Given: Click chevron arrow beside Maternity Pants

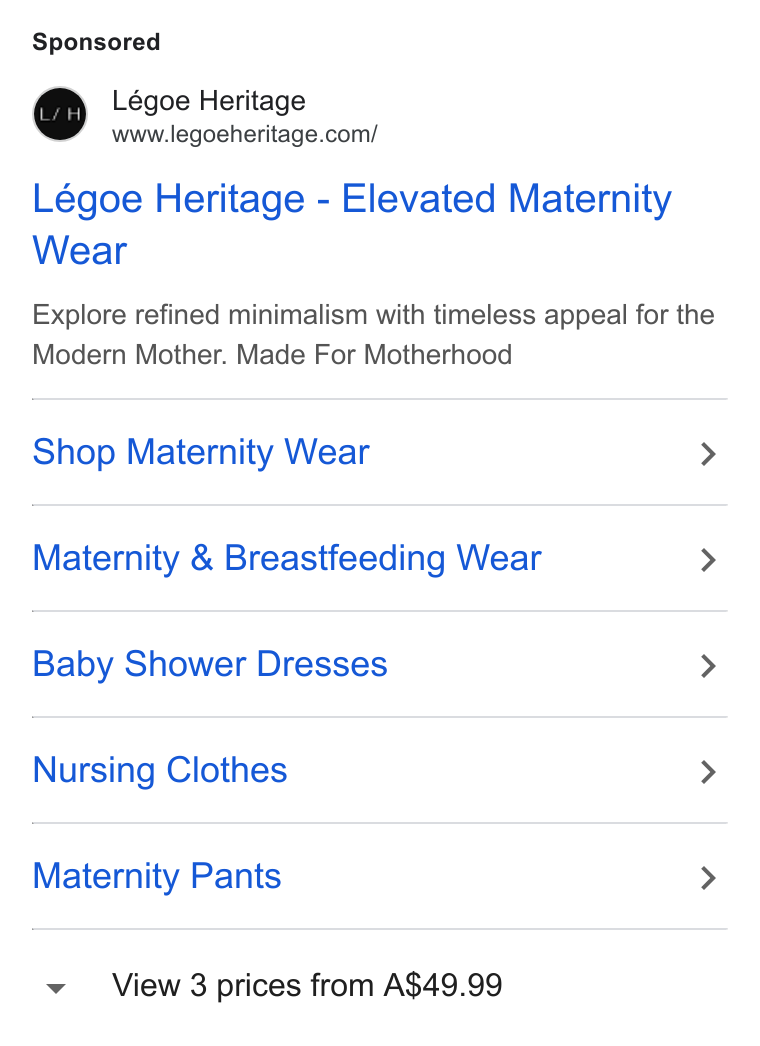Looking at the screenshot, I should 708,878.
